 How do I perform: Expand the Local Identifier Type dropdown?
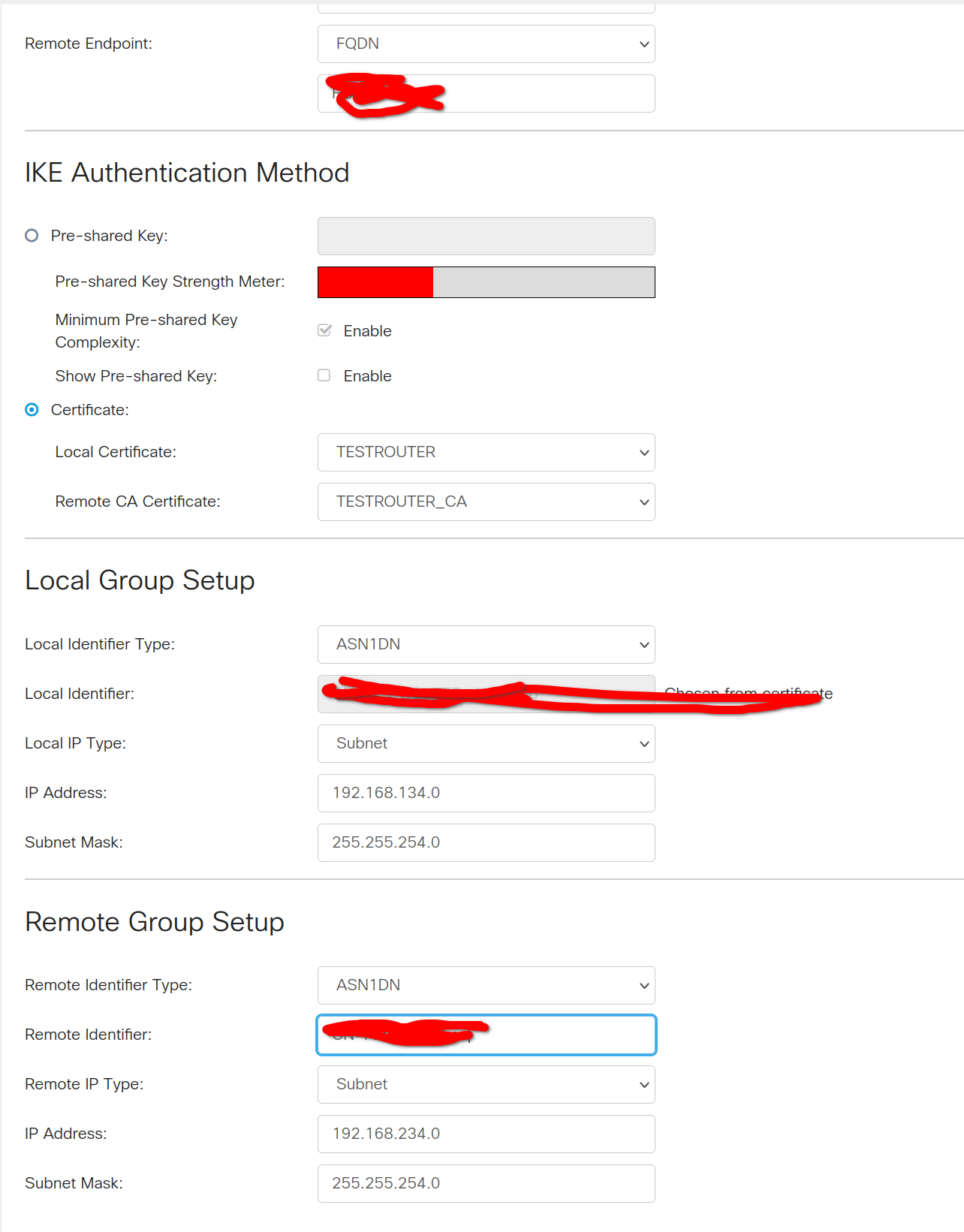tap(486, 645)
